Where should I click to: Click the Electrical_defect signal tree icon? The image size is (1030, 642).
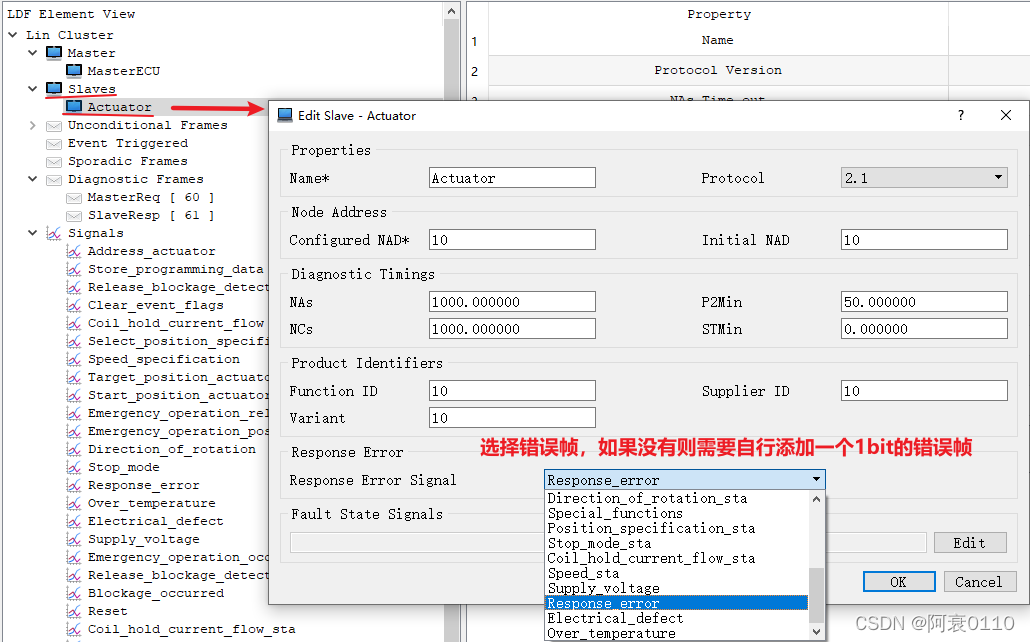coord(74,521)
